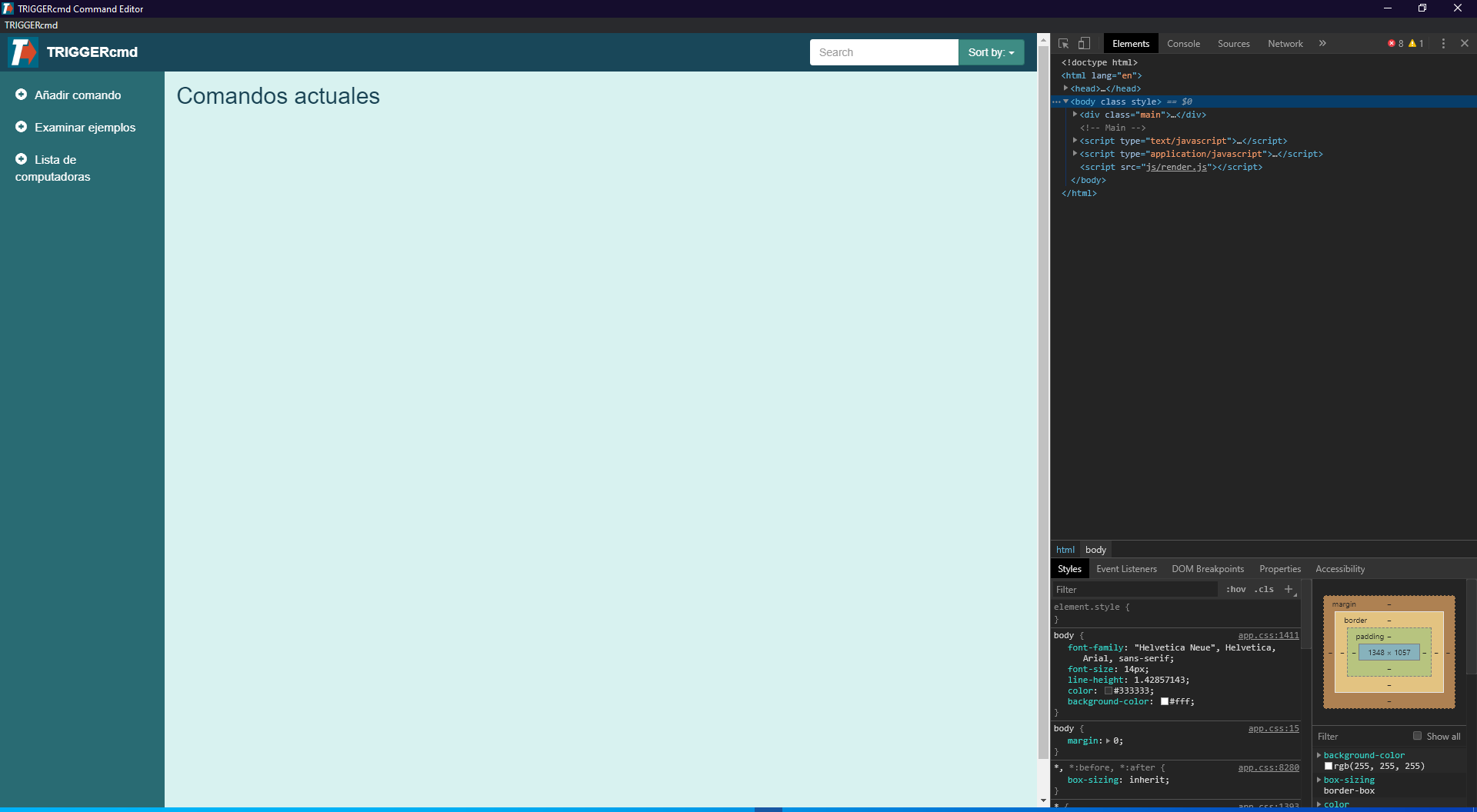Show more DevTools tabs via chevron icon
This screenshot has height=812, width=1477.
click(1322, 43)
